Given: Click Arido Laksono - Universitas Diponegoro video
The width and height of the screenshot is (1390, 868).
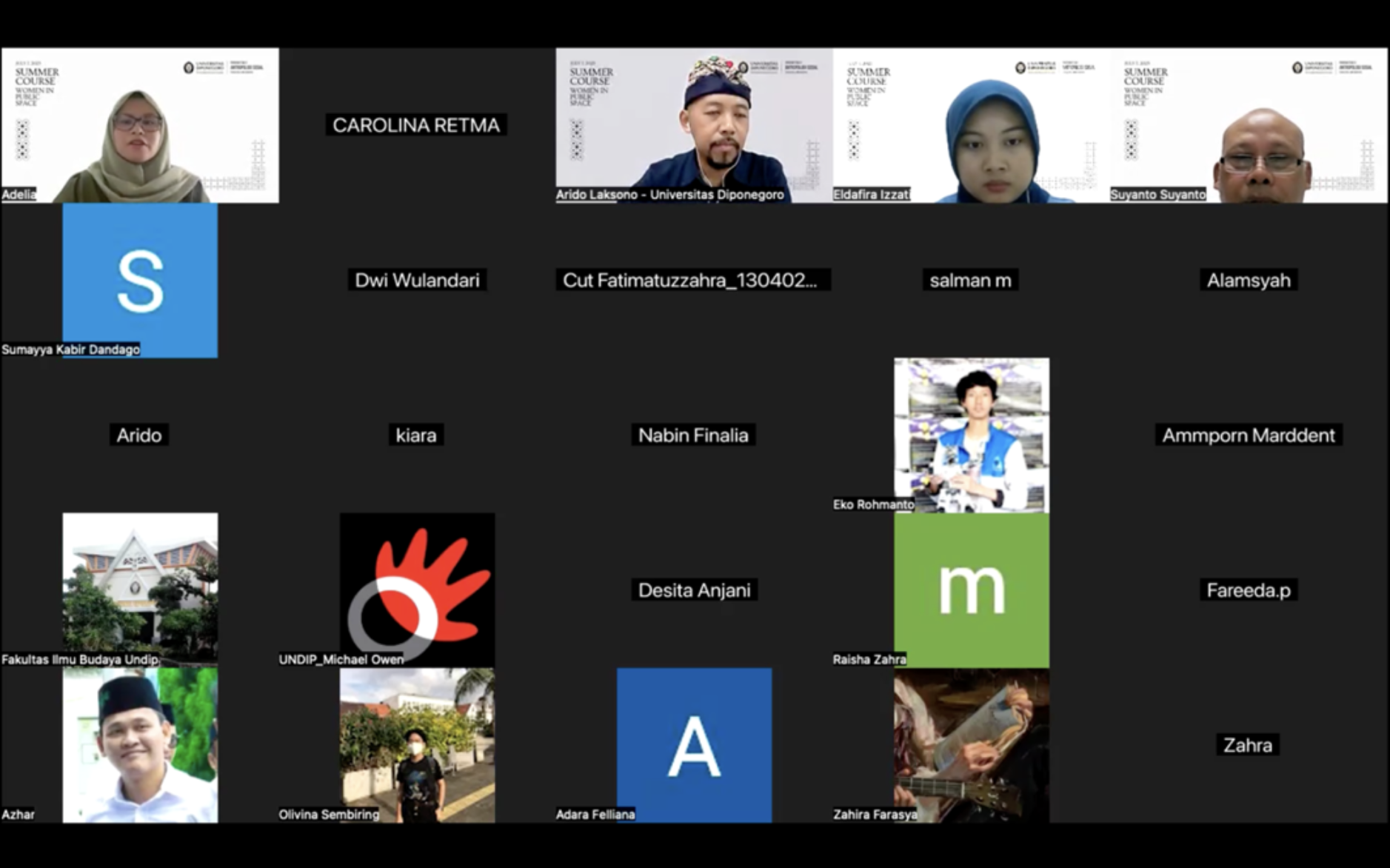Looking at the screenshot, I should (694, 125).
